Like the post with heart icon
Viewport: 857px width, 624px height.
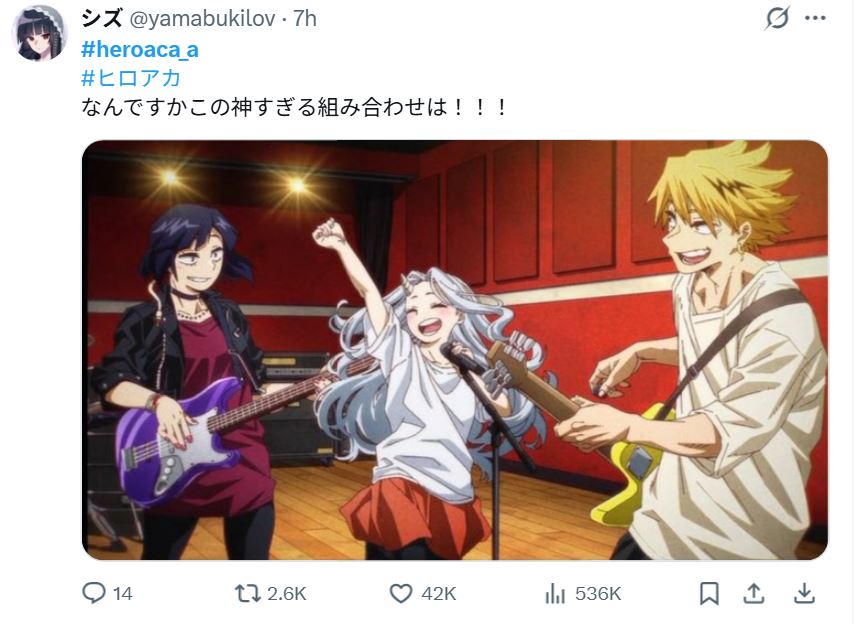pyautogui.click(x=401, y=593)
